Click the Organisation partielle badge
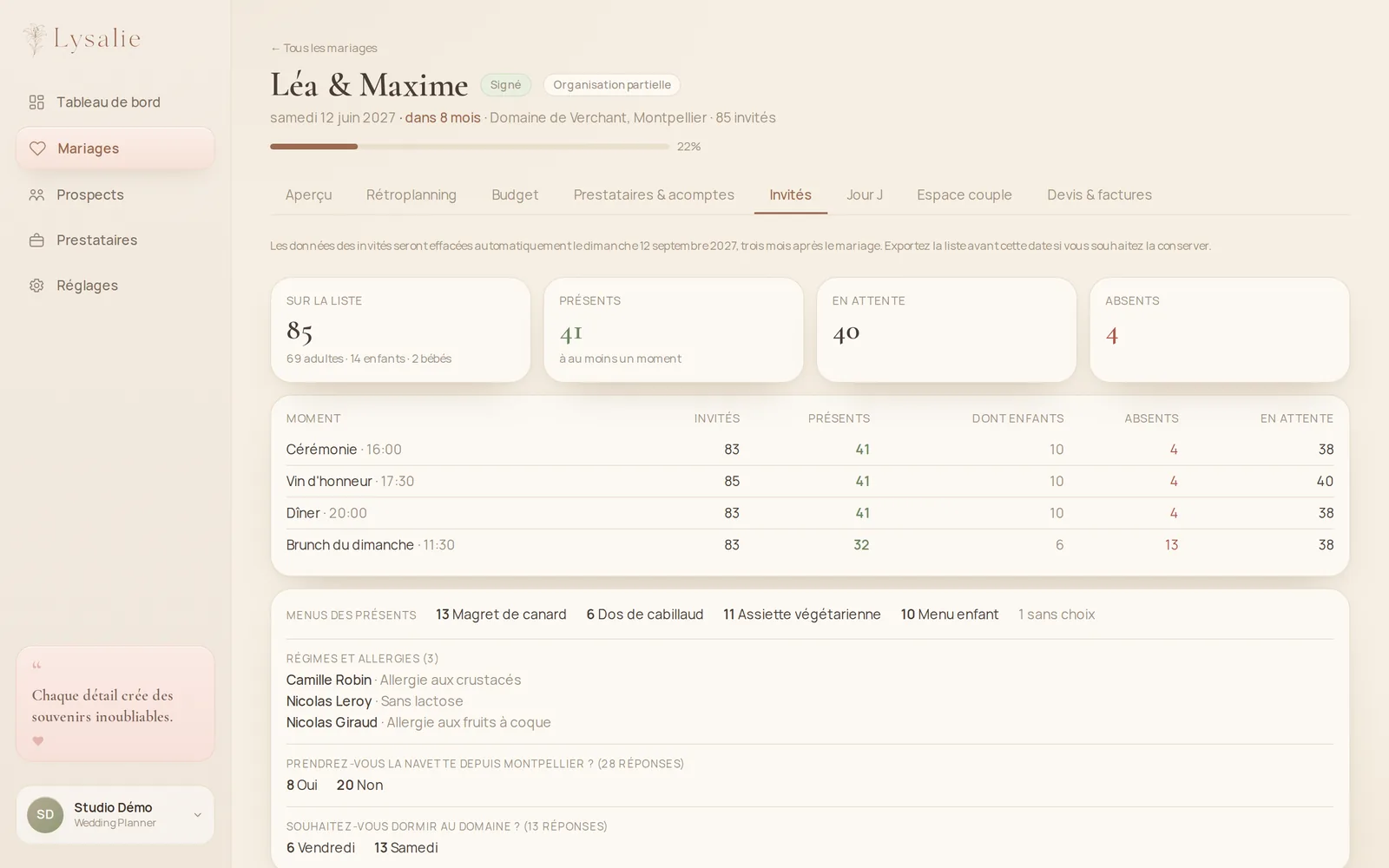The width and height of the screenshot is (1389, 868). tap(612, 85)
